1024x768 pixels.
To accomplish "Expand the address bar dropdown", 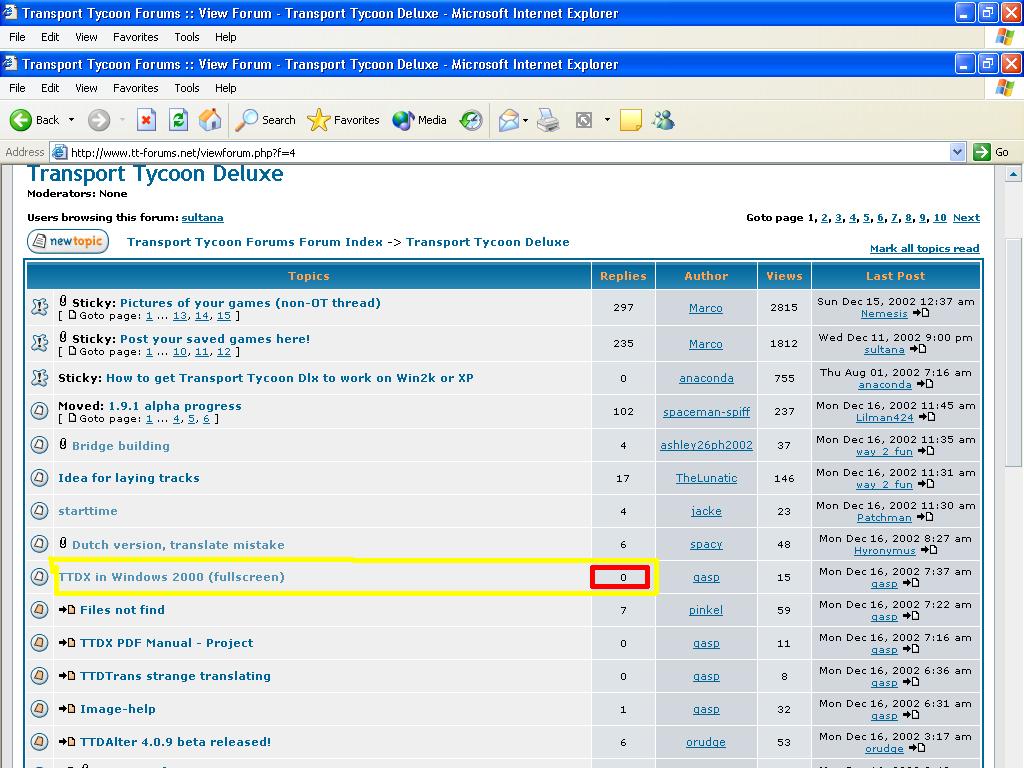I will click(x=957, y=152).
